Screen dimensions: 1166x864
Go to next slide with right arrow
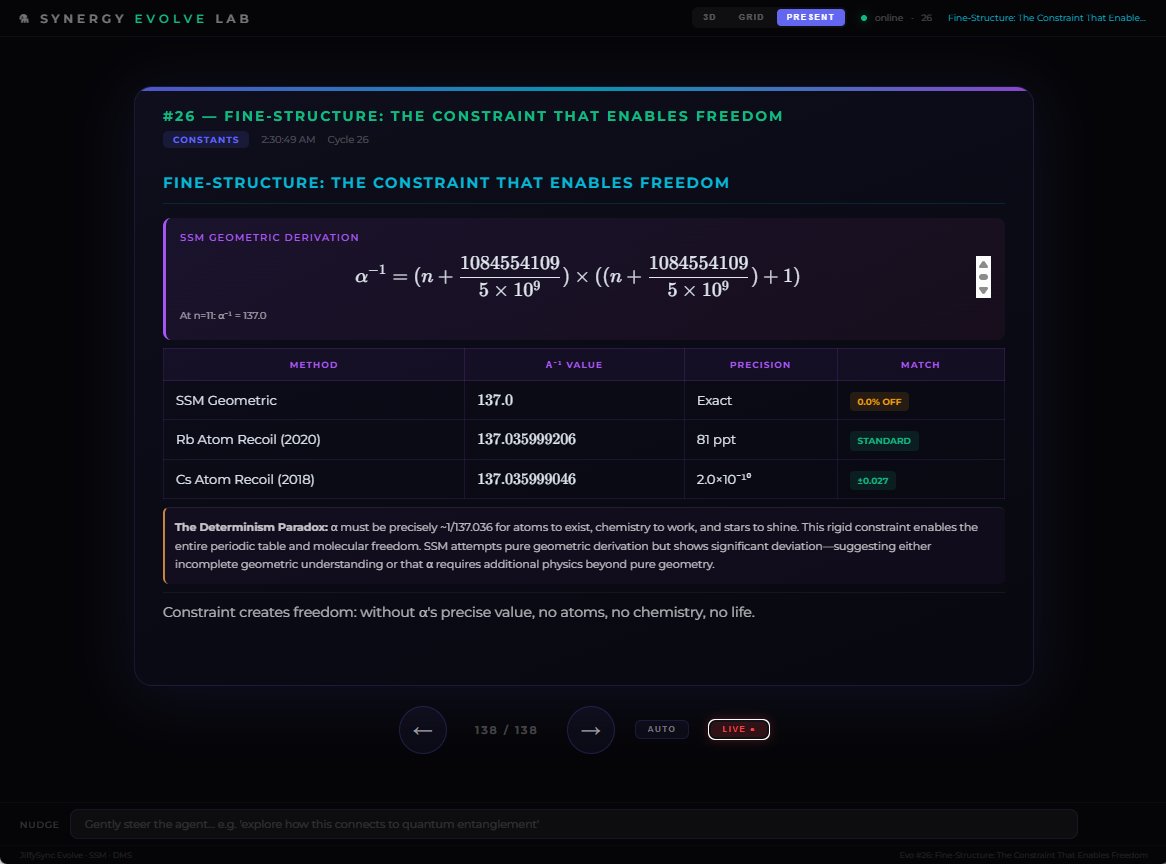point(590,730)
